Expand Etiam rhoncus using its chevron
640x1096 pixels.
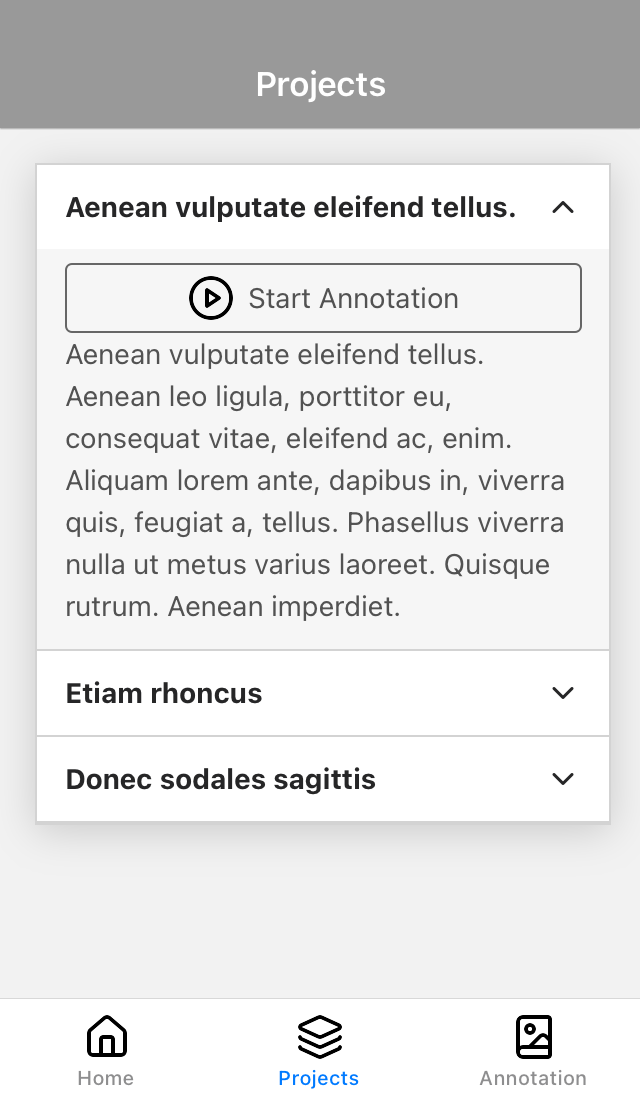563,693
